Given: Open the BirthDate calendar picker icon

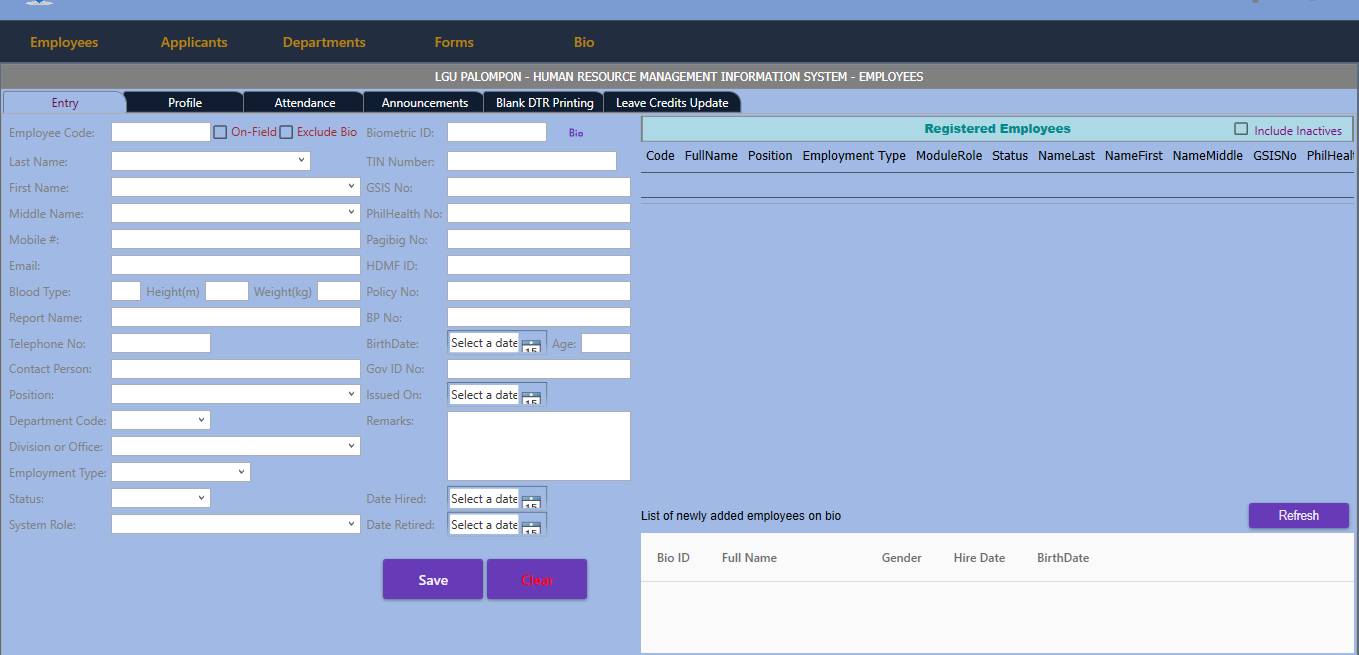Looking at the screenshot, I should click(532, 345).
